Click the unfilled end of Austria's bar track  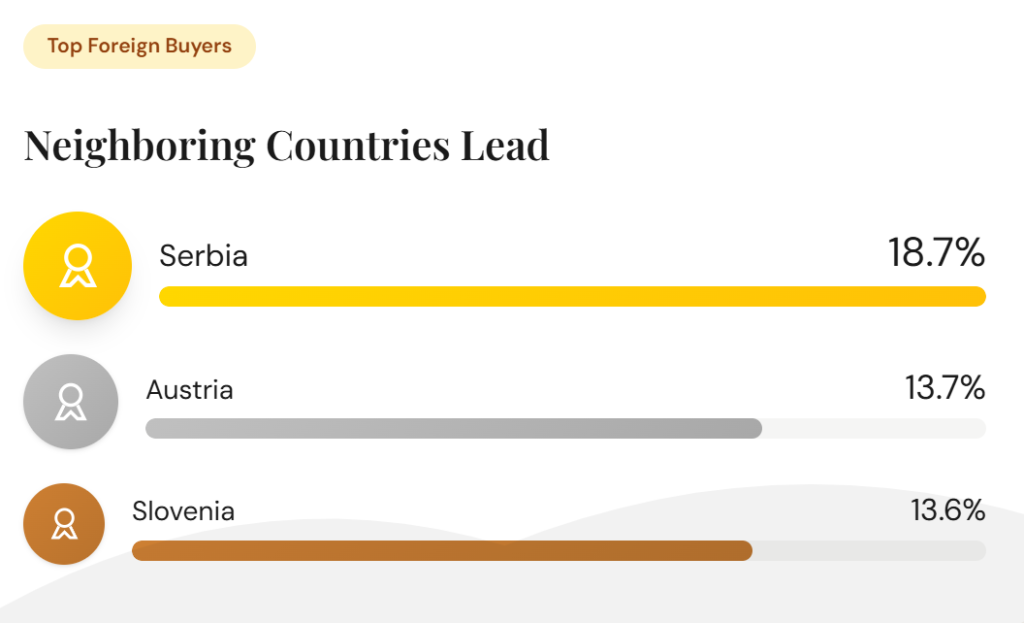point(873,429)
